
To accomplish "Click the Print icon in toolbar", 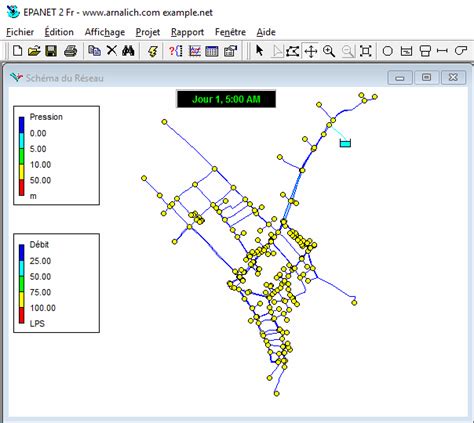I will [x=71, y=51].
